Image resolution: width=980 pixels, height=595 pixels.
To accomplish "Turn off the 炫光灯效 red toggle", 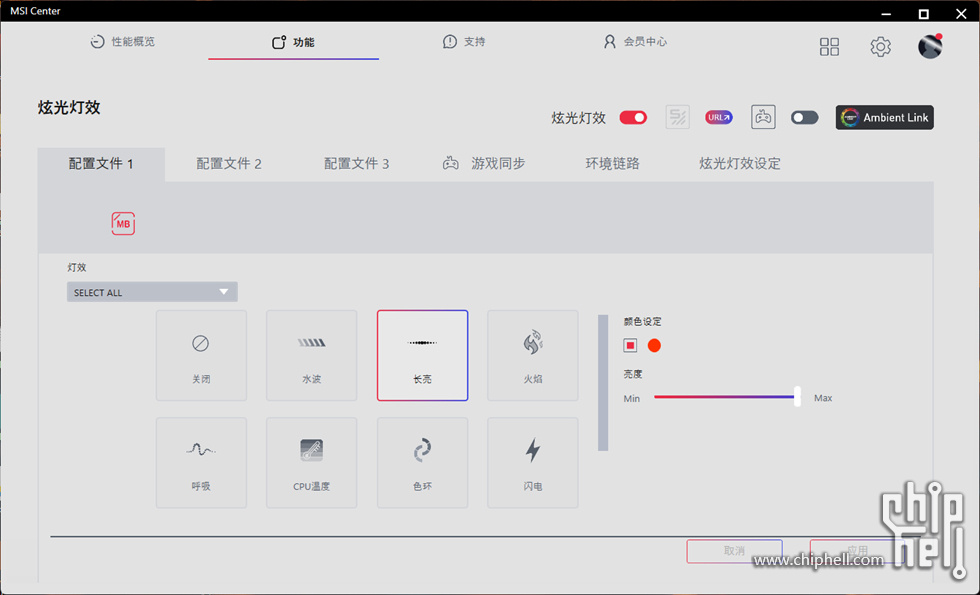I will tap(633, 118).
